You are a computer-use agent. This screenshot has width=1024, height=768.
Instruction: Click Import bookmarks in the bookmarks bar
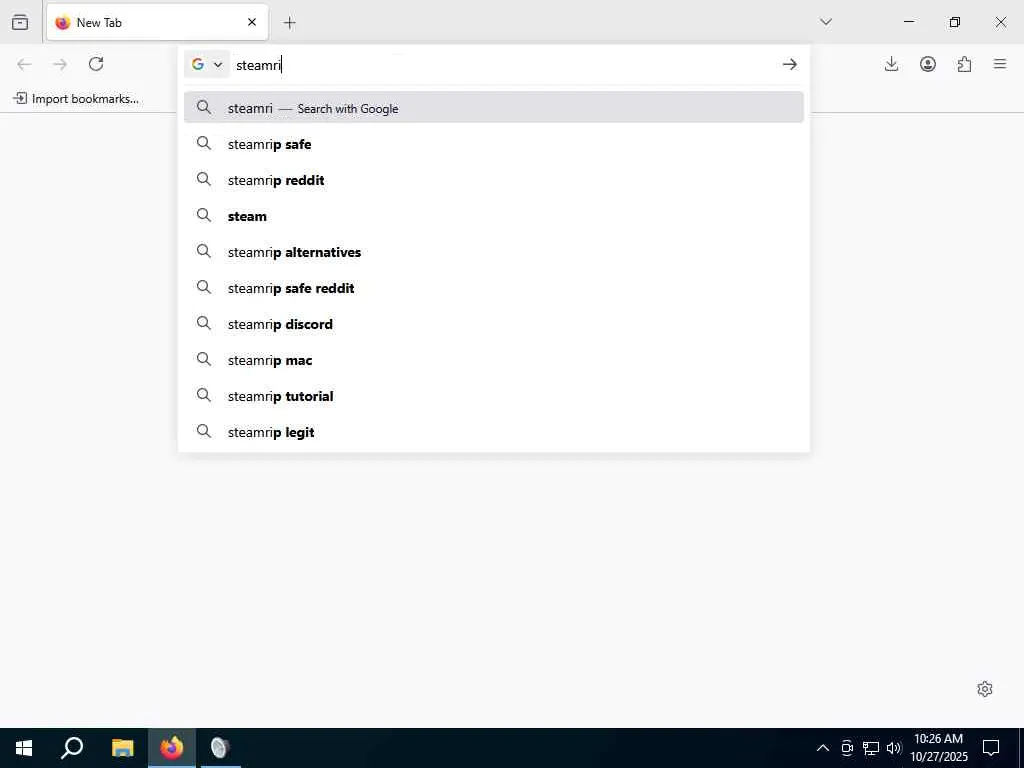click(76, 99)
